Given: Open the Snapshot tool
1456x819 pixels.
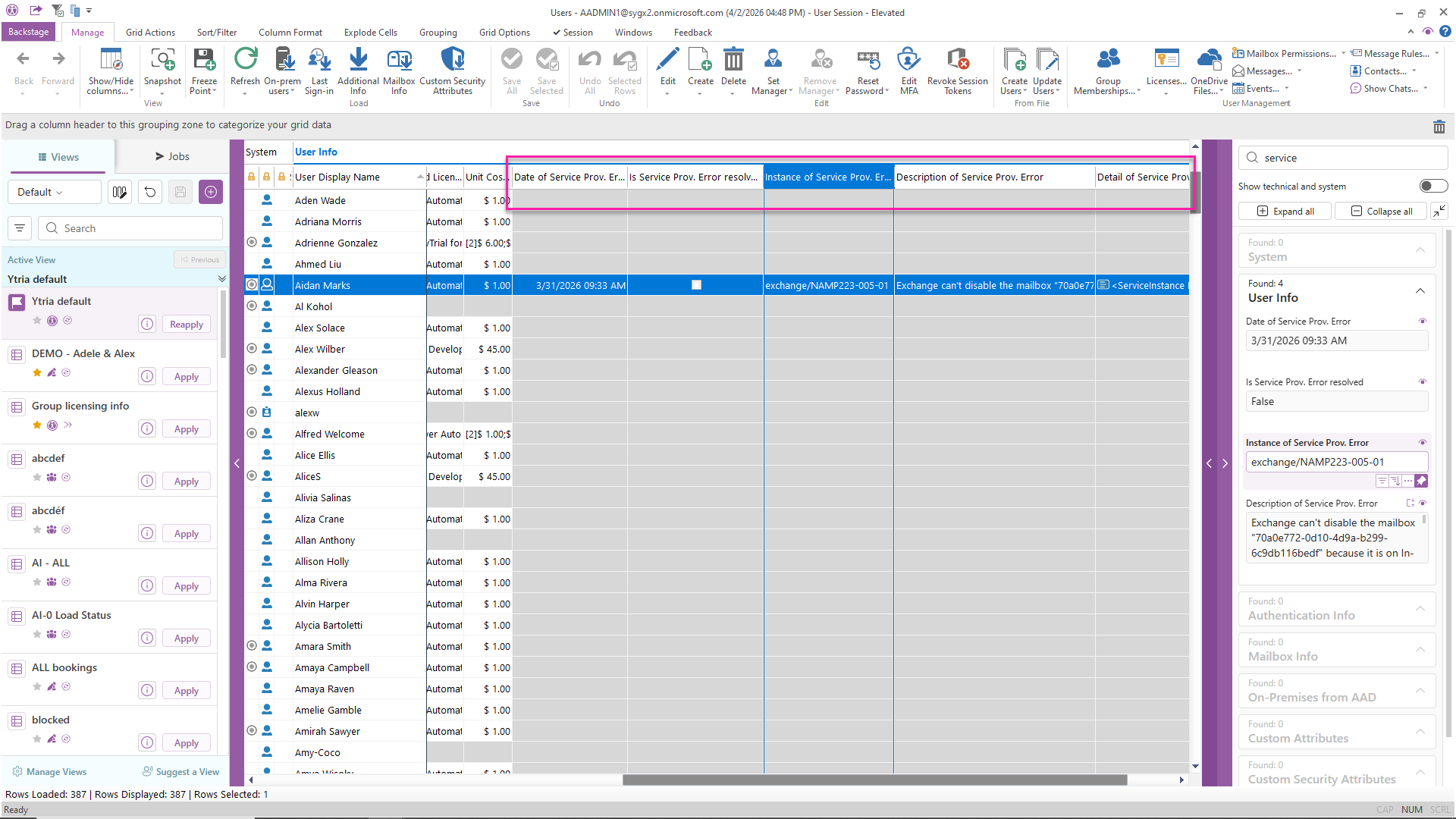Looking at the screenshot, I should 162,61.
